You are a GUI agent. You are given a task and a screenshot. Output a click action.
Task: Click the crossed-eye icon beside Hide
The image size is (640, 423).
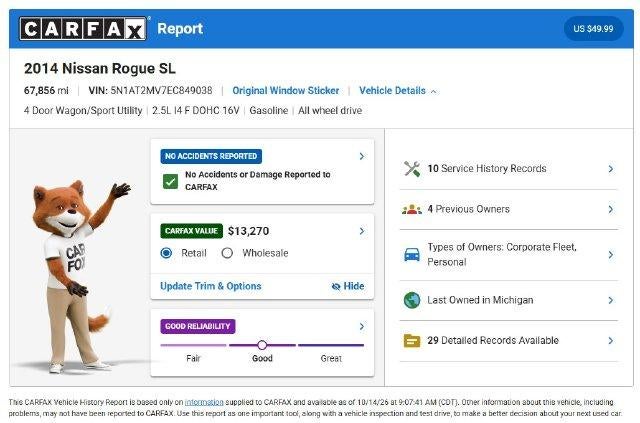pos(336,287)
